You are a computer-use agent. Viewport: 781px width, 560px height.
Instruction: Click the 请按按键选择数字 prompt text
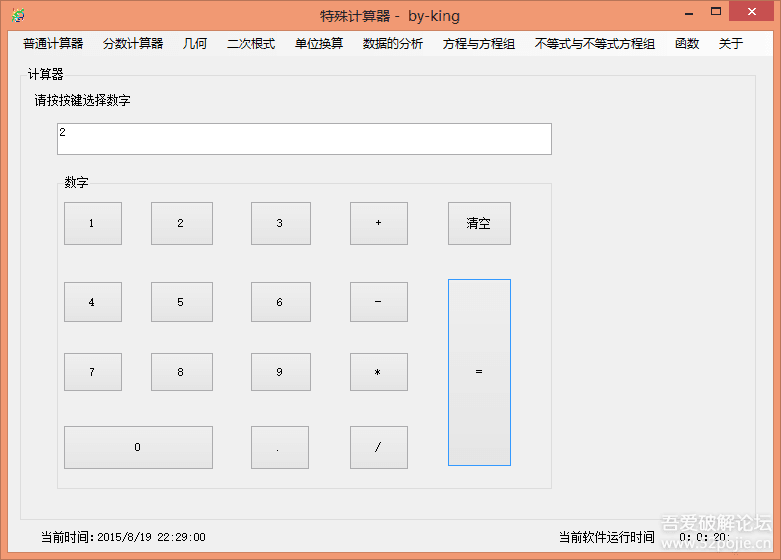click(83, 101)
